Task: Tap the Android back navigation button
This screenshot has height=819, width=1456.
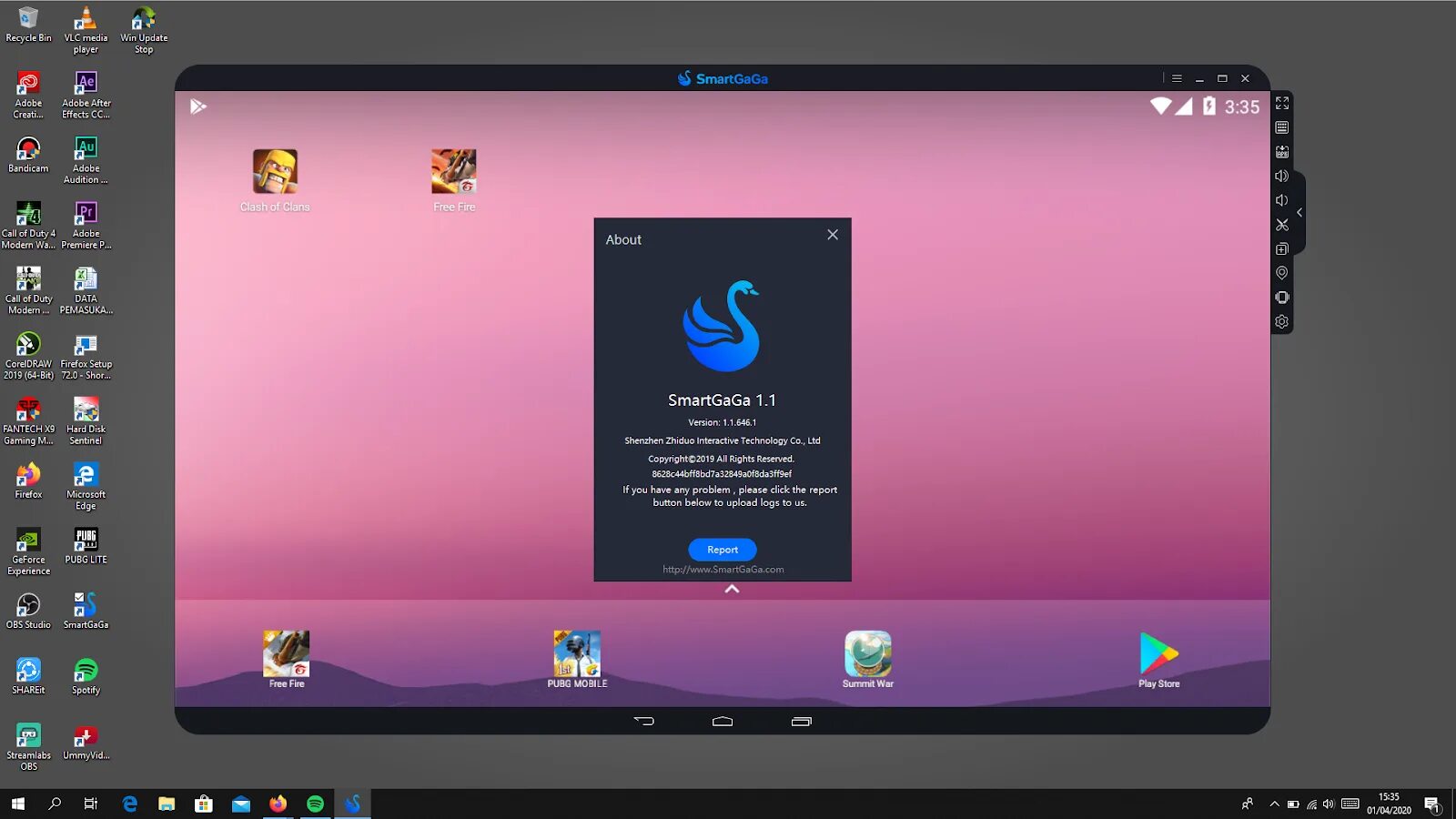Action: 643,721
